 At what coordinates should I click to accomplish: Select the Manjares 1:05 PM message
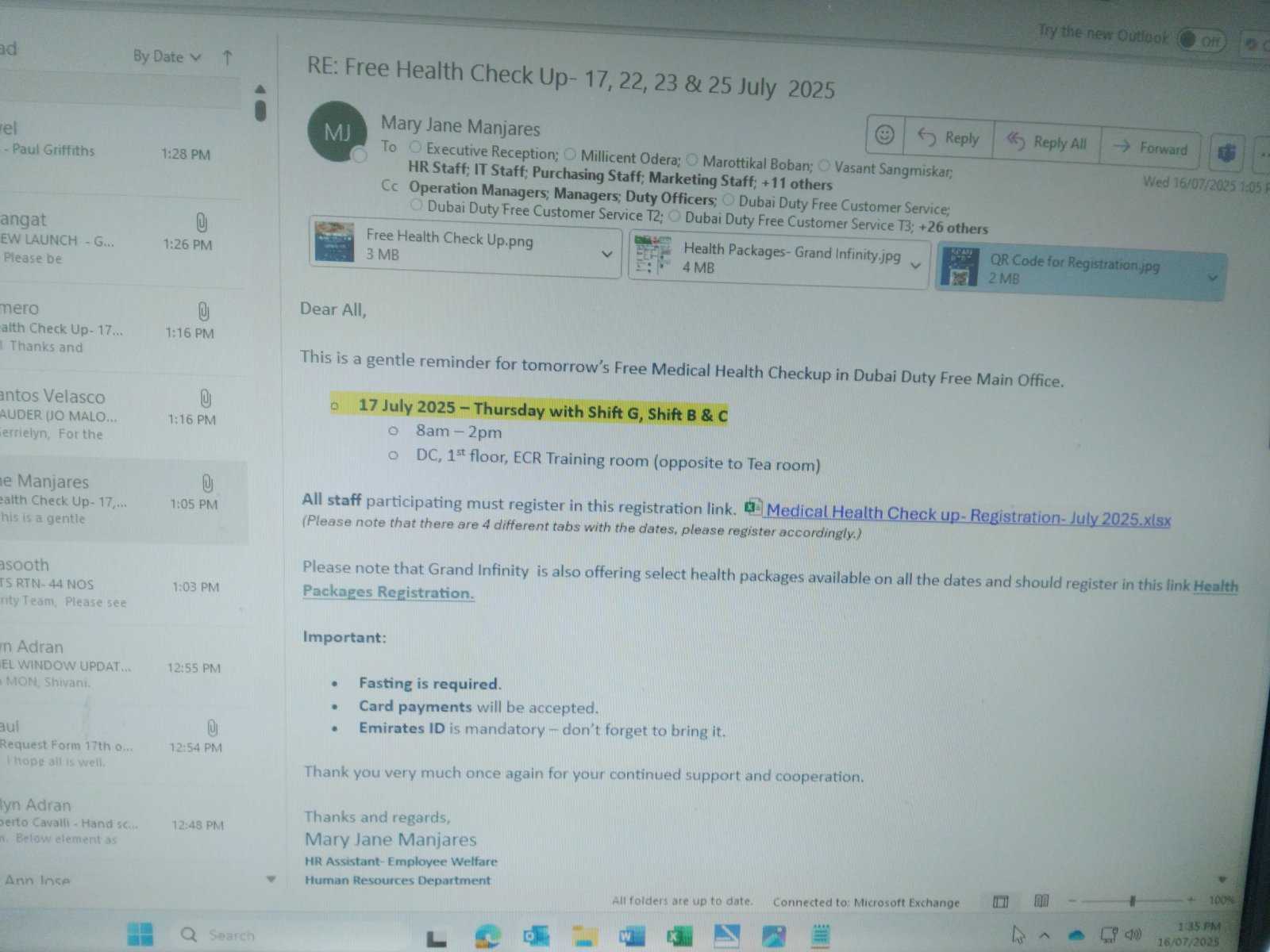coord(123,501)
